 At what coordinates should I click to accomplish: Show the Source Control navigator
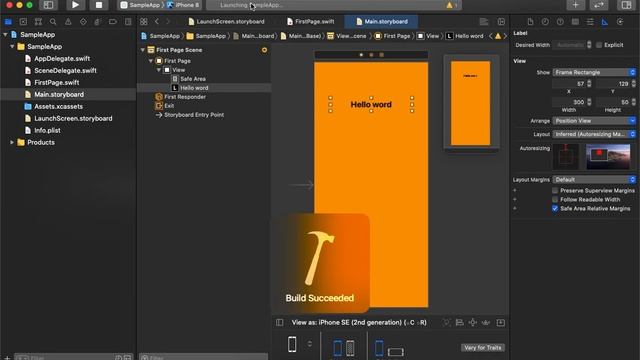click(x=23, y=22)
